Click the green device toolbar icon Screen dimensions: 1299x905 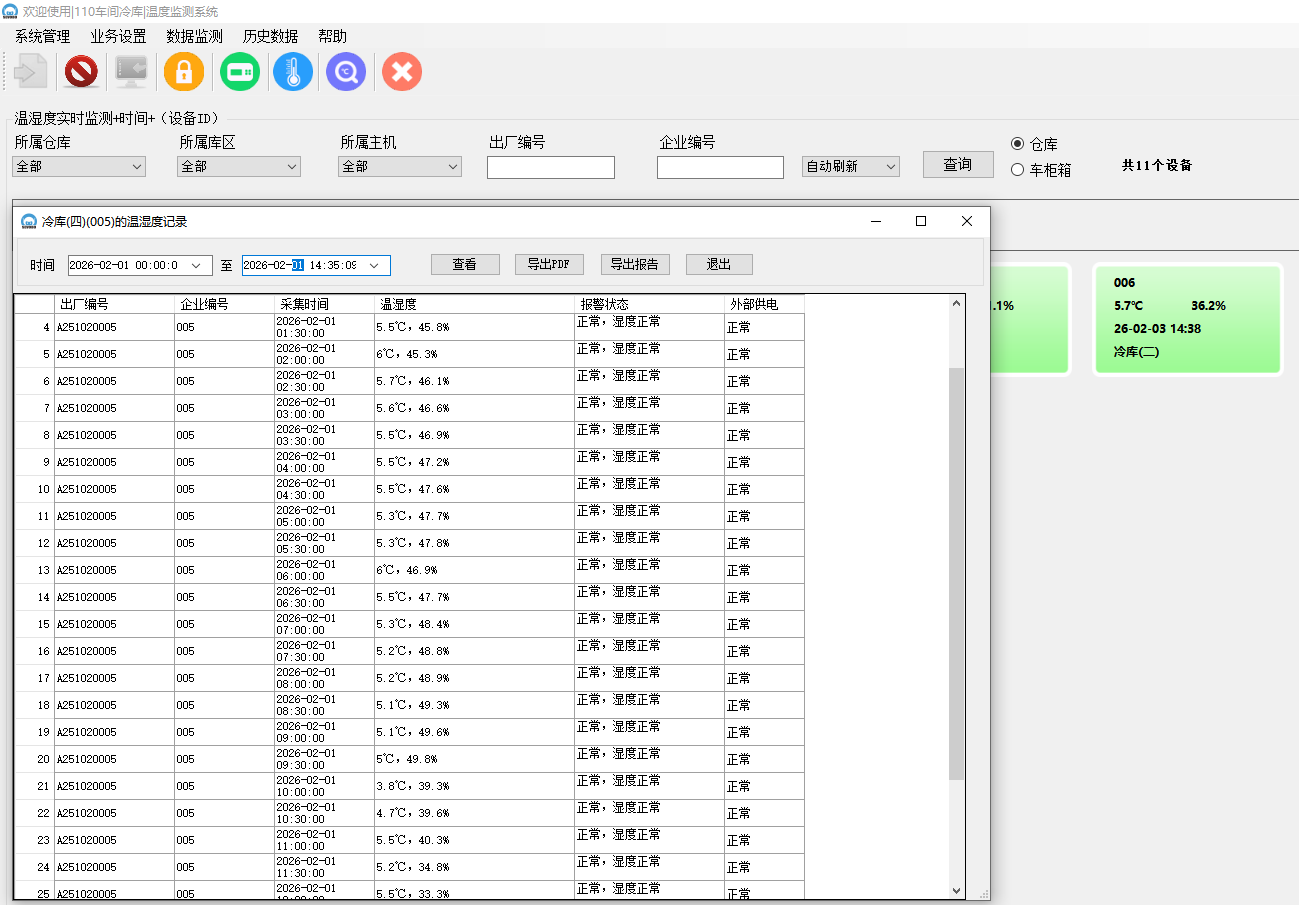point(240,72)
